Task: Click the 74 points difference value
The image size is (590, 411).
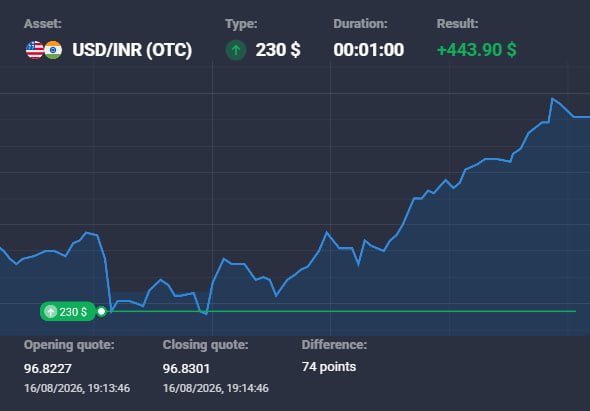Action: pos(329,367)
